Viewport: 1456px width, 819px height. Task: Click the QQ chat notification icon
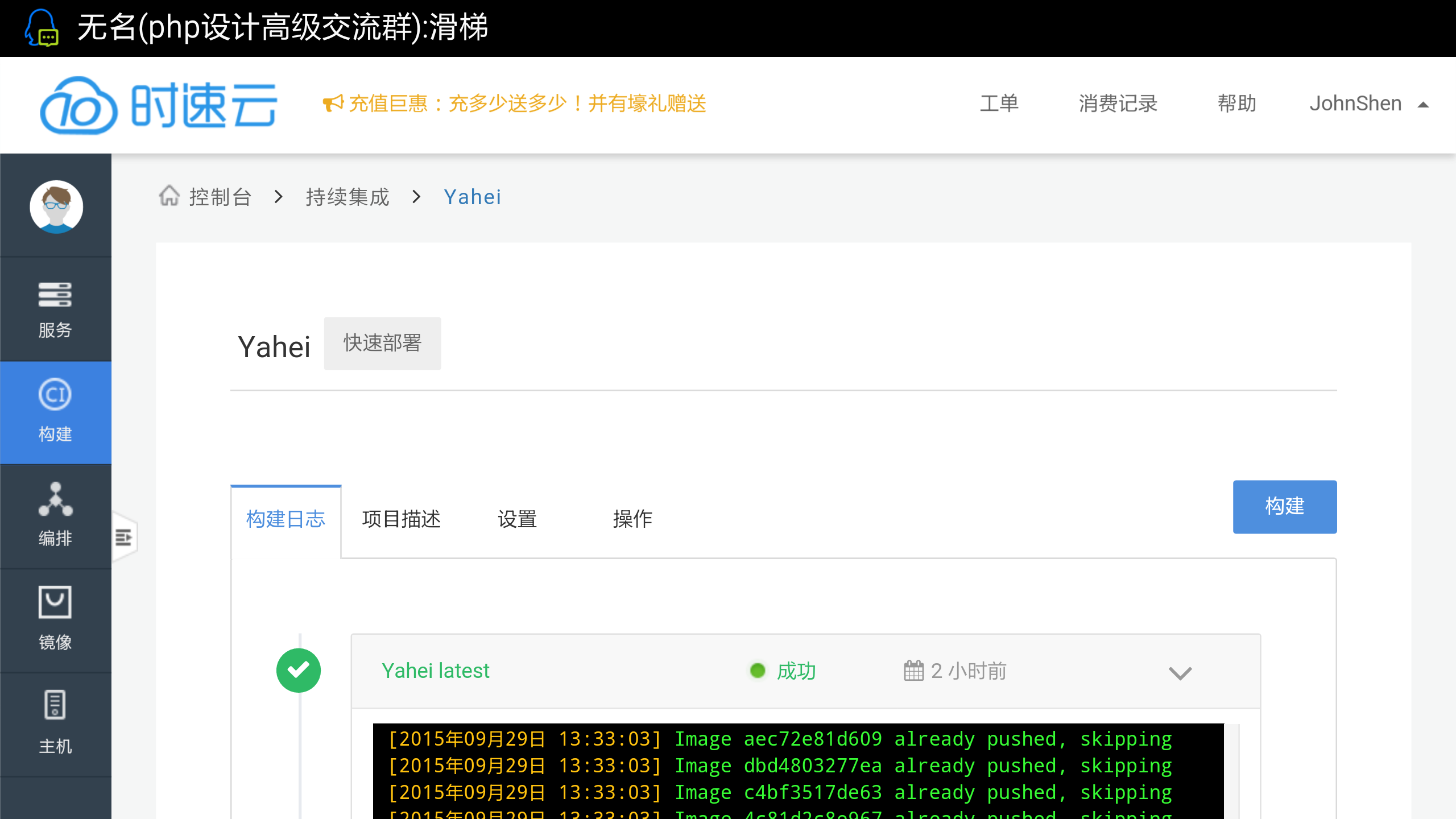41,28
